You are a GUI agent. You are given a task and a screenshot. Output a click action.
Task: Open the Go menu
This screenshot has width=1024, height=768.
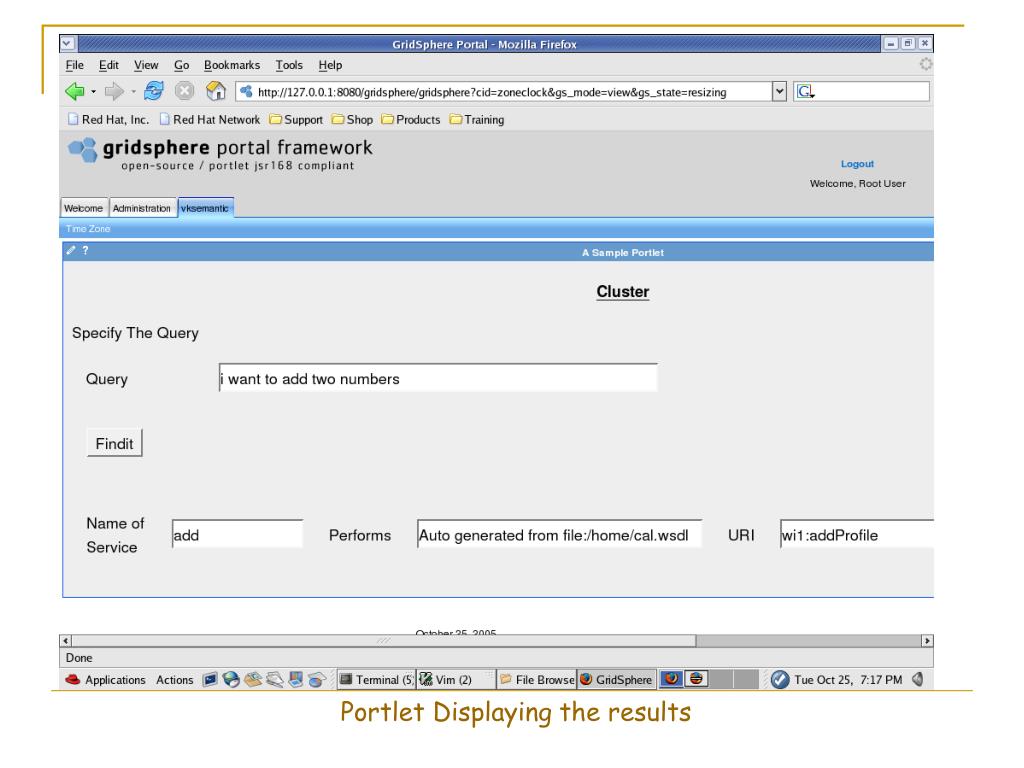(x=182, y=65)
